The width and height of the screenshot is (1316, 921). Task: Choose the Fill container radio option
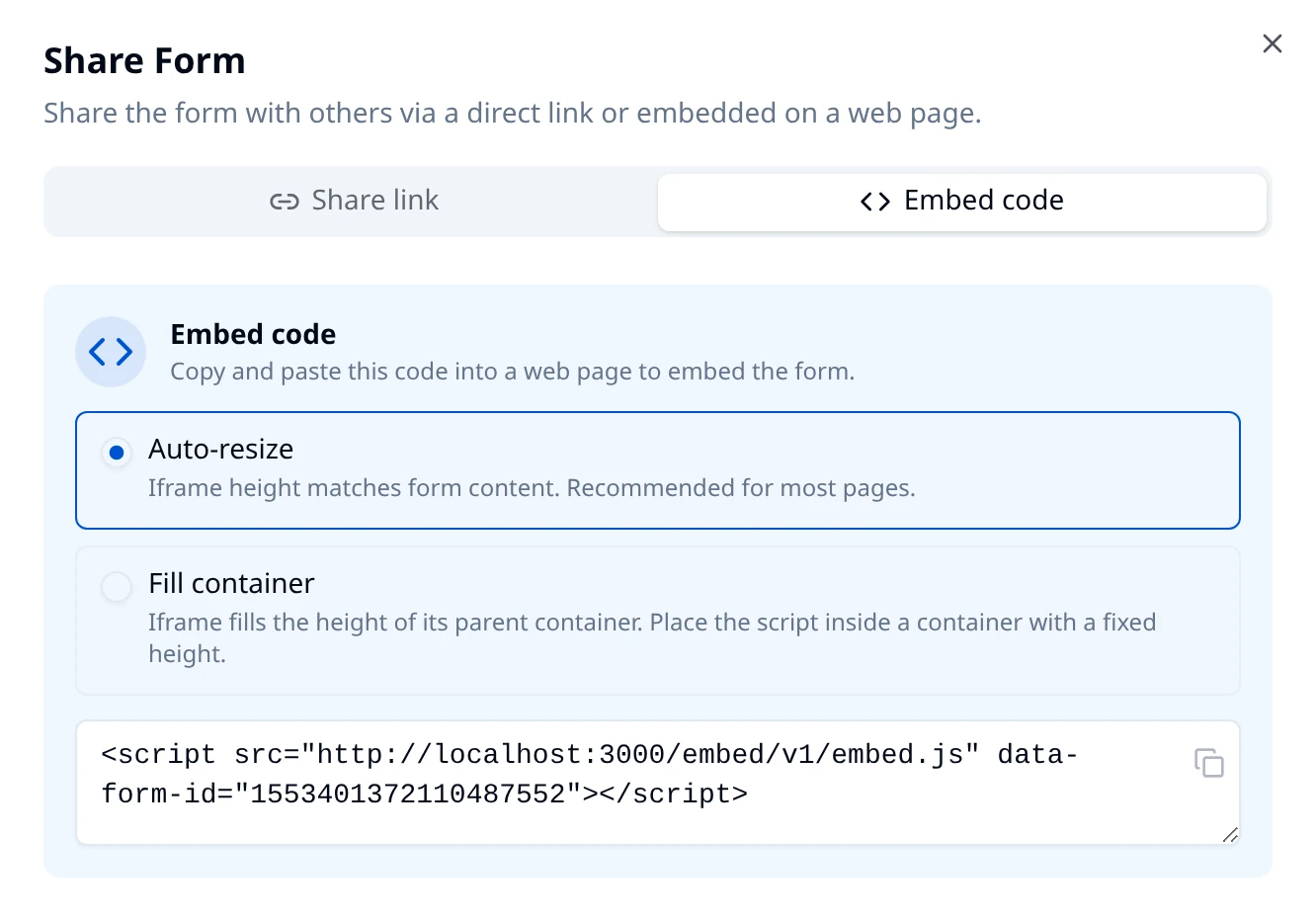click(x=117, y=587)
